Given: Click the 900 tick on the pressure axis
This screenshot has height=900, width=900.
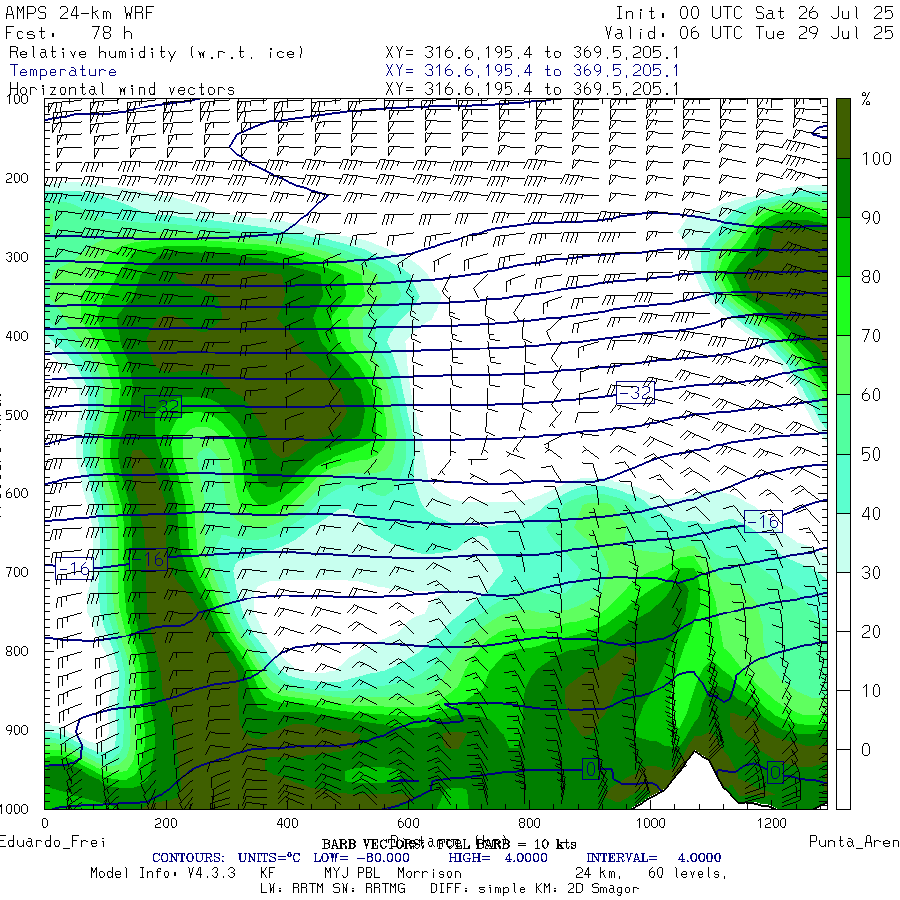Looking at the screenshot, I should click(17, 730).
